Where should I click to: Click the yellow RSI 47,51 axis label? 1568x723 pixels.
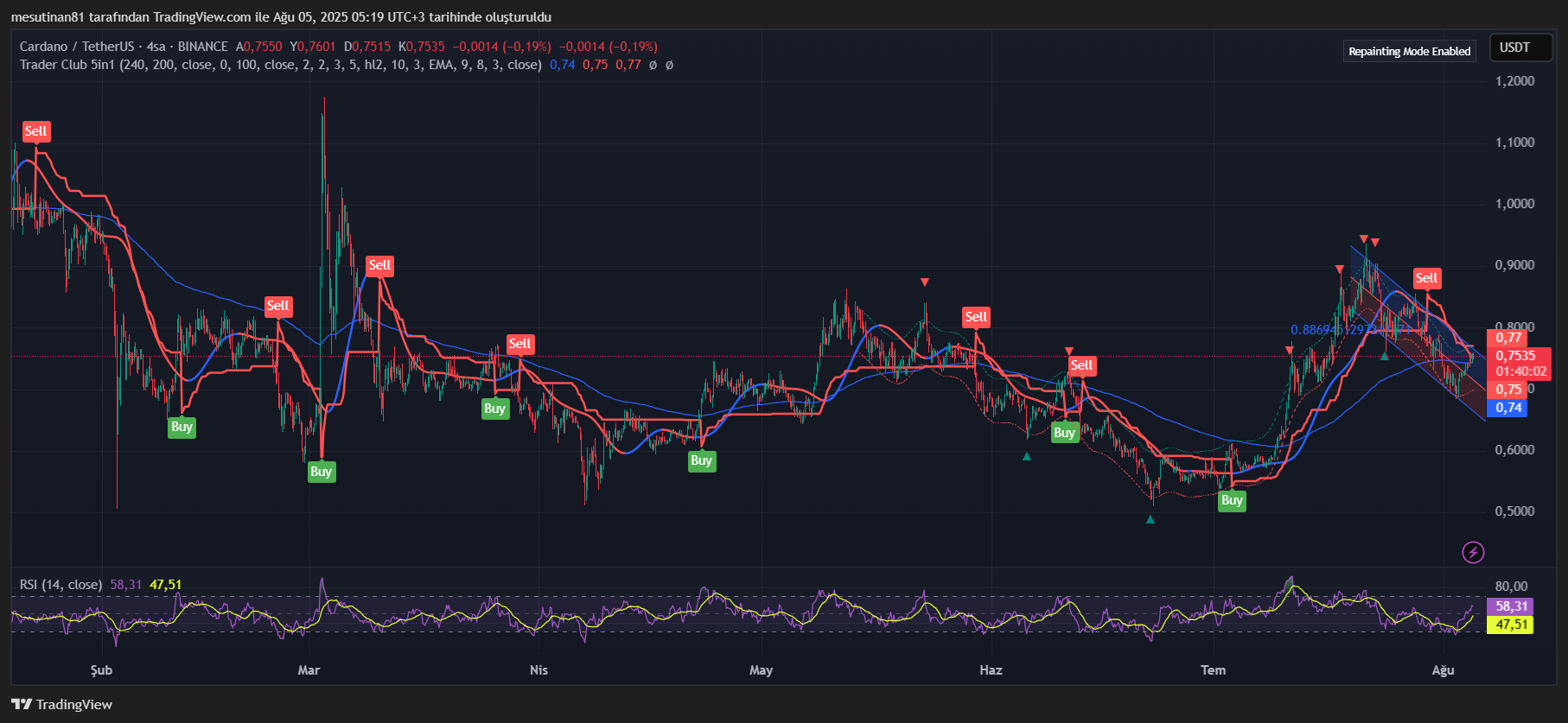pyautogui.click(x=1511, y=625)
